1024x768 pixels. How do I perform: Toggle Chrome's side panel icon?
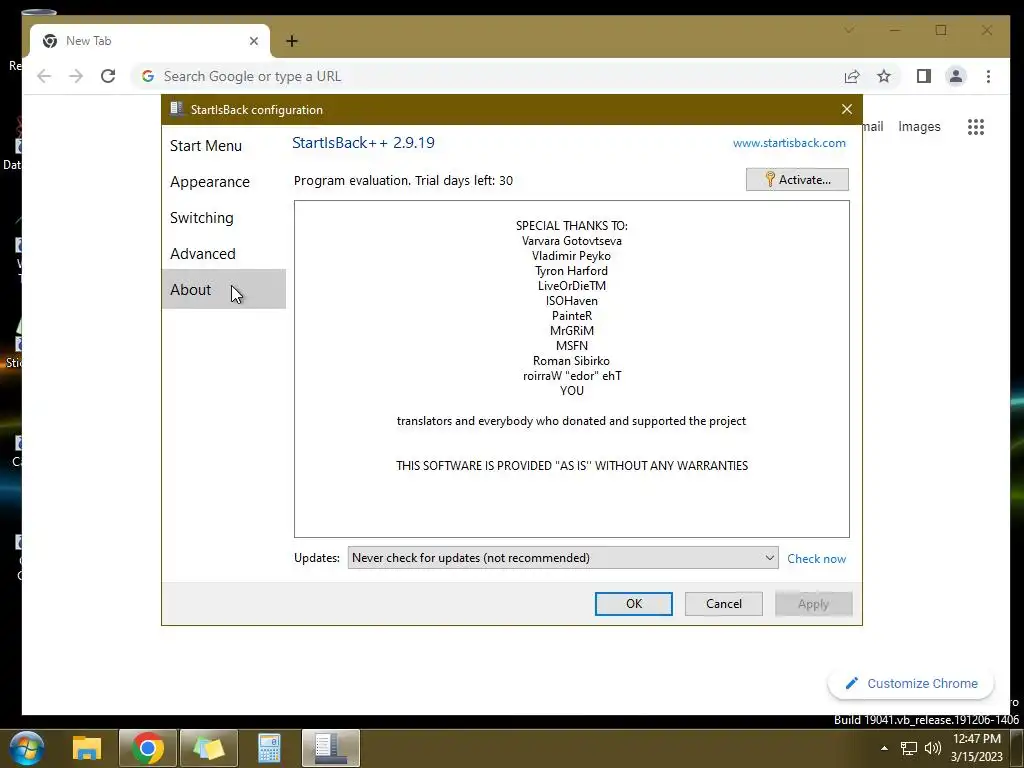click(x=923, y=76)
